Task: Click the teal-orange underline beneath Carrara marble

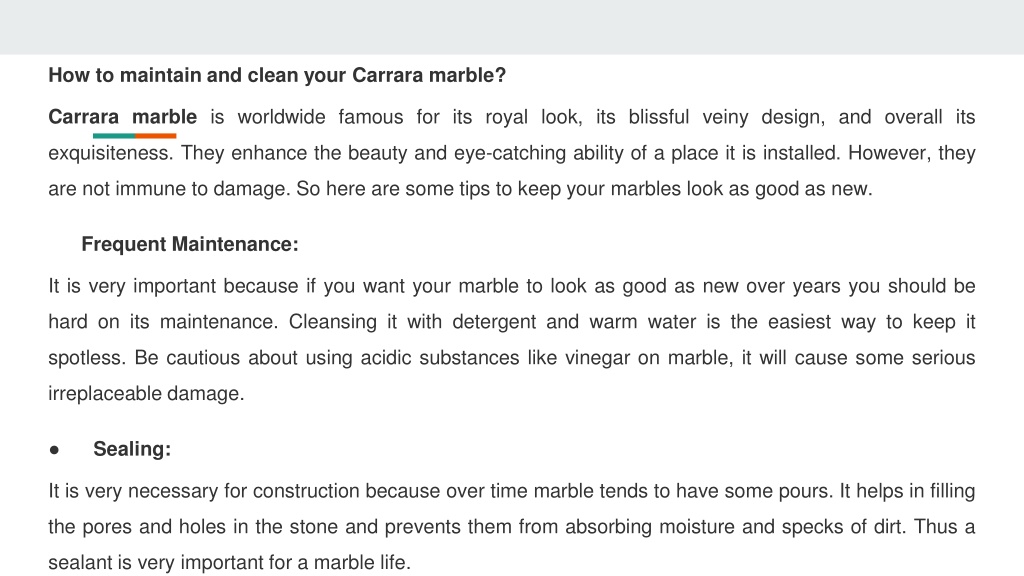Action: coord(135,136)
